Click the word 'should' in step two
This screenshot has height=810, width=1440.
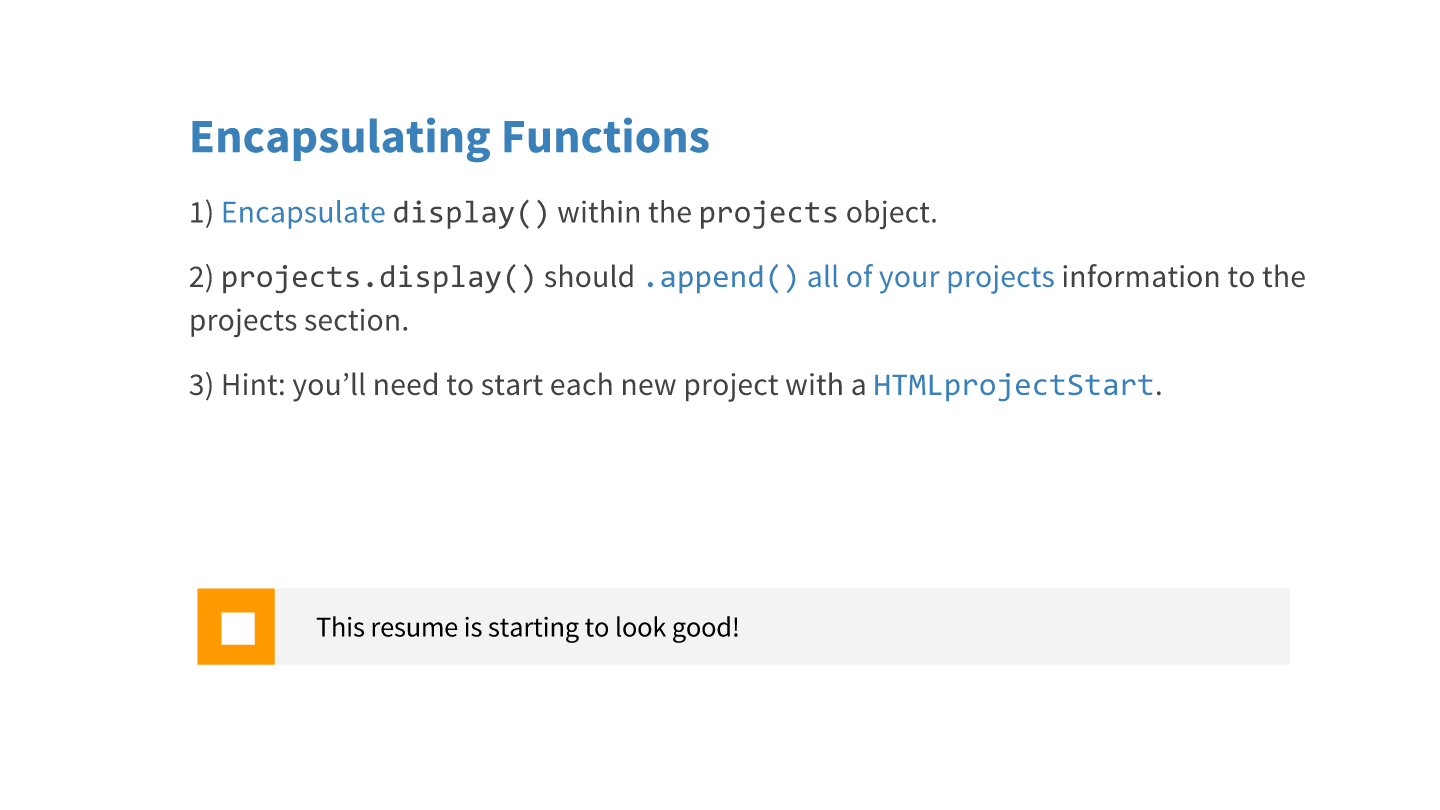(x=589, y=277)
